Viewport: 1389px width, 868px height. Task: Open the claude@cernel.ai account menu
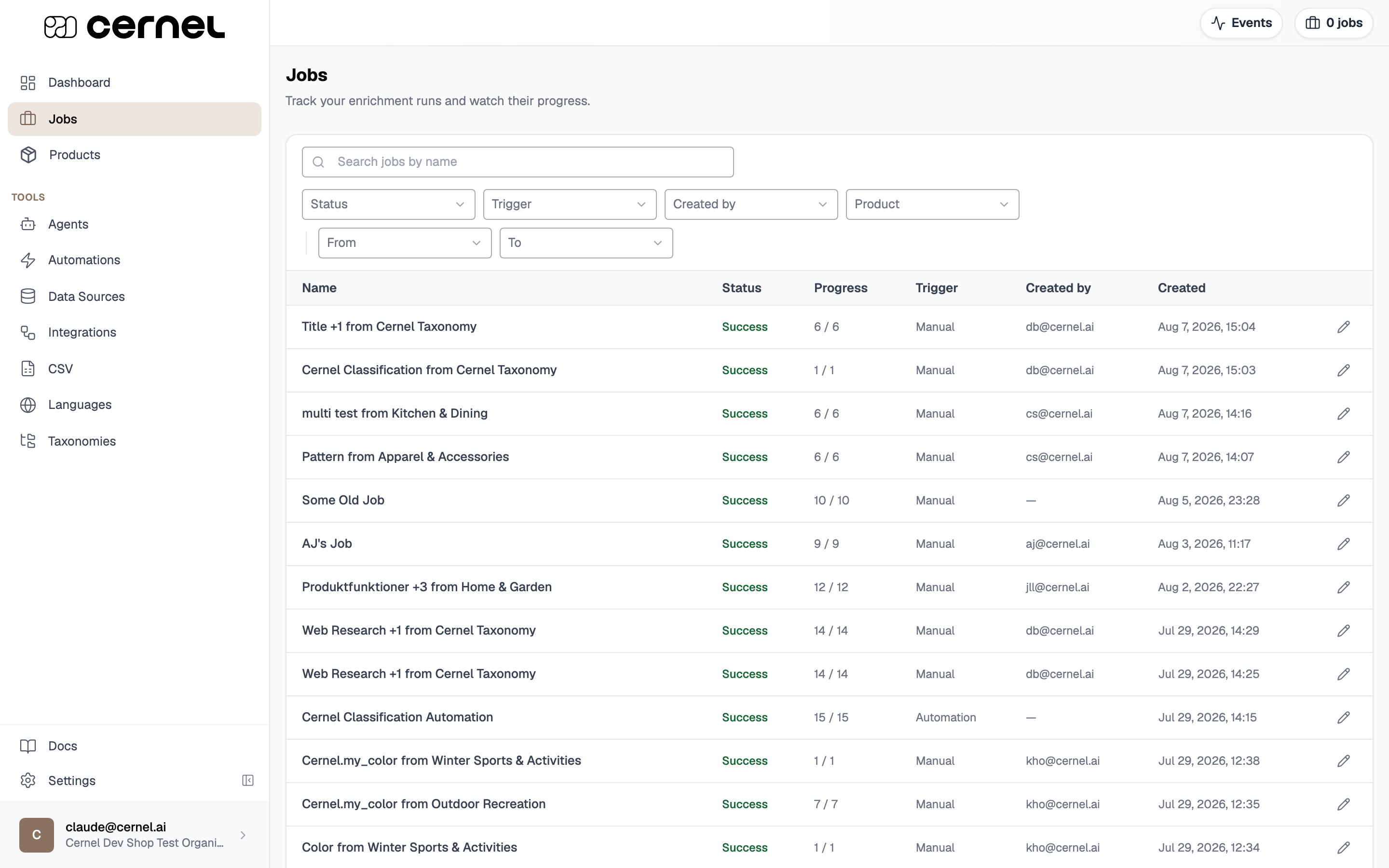(134, 835)
